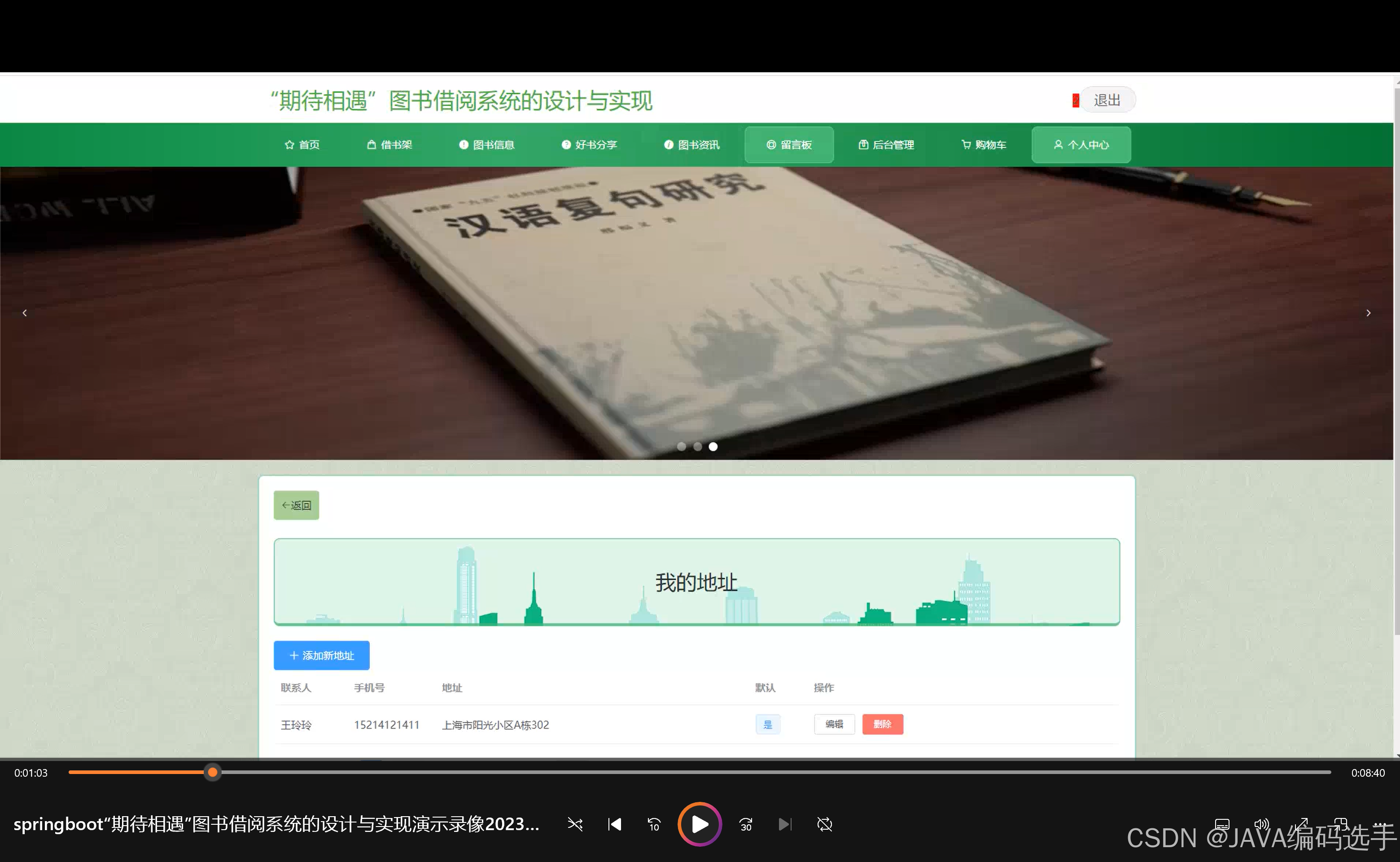Click the 手机号 column header
1400x862 pixels.
[369, 687]
